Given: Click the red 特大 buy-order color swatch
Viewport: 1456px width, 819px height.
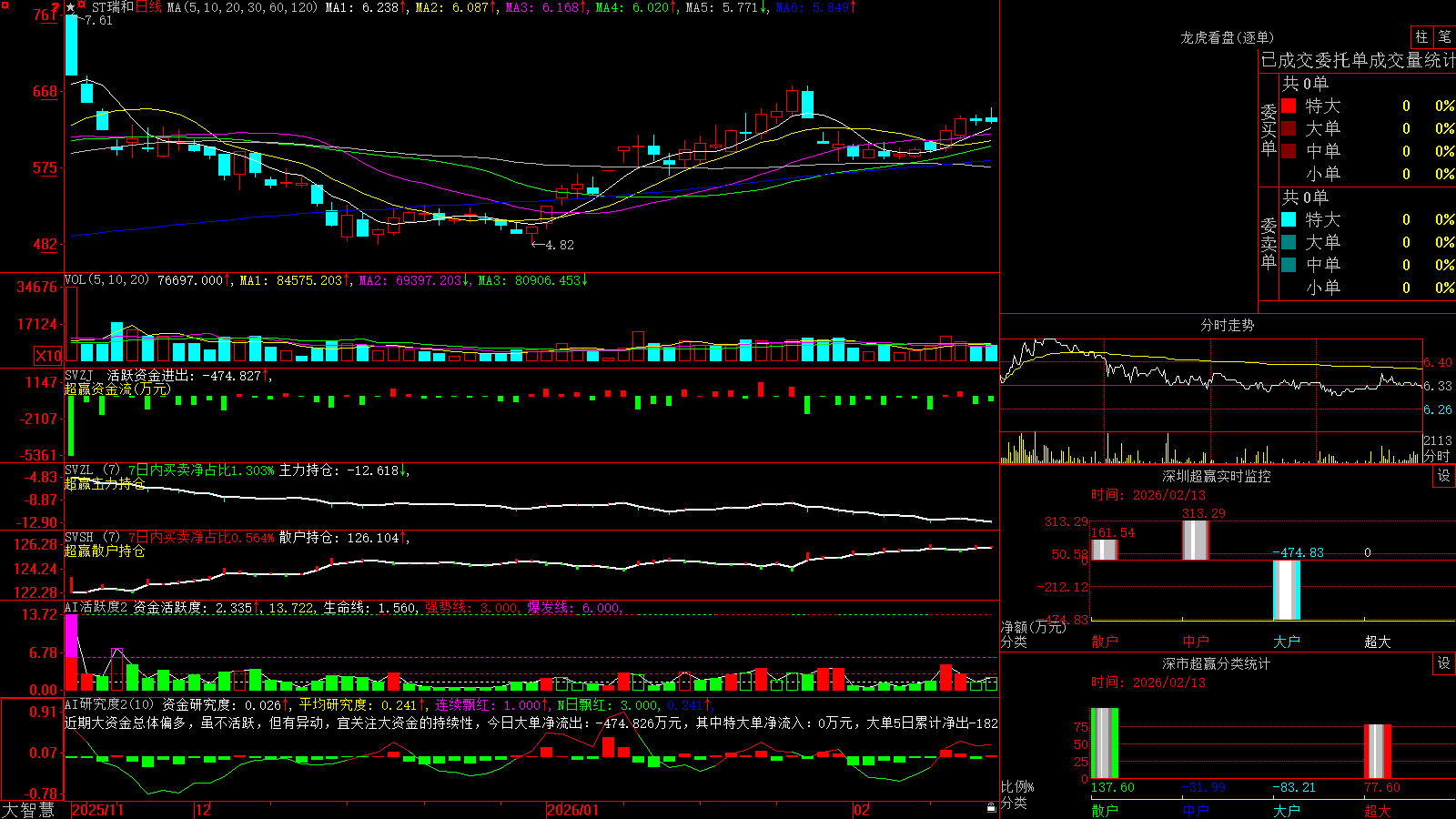Looking at the screenshot, I should coord(1289,106).
